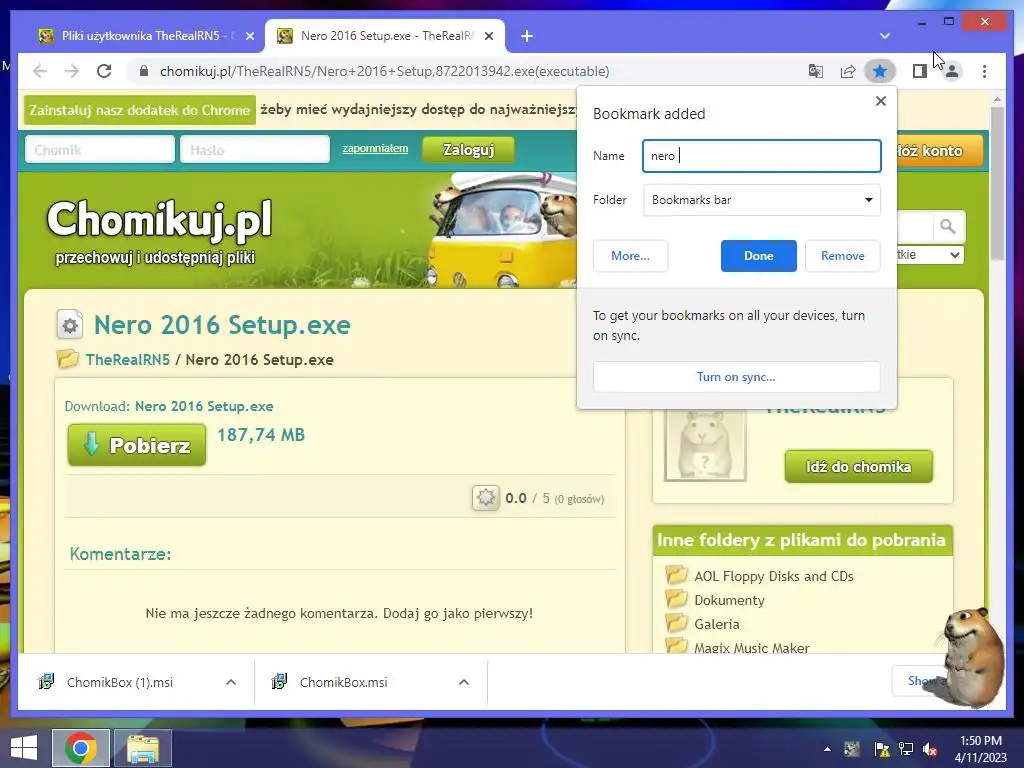Click the Idź do chomika button
This screenshot has height=768, width=1024.
858,466
